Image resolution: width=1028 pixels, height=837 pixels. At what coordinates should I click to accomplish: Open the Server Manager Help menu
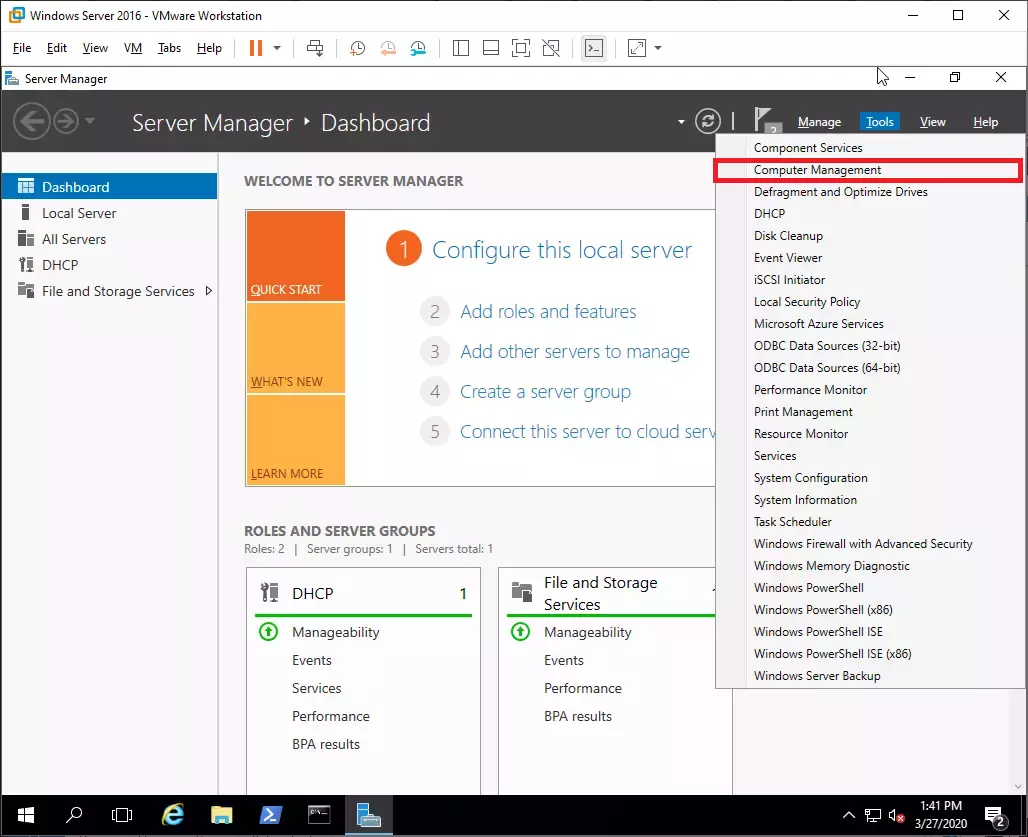coord(985,122)
